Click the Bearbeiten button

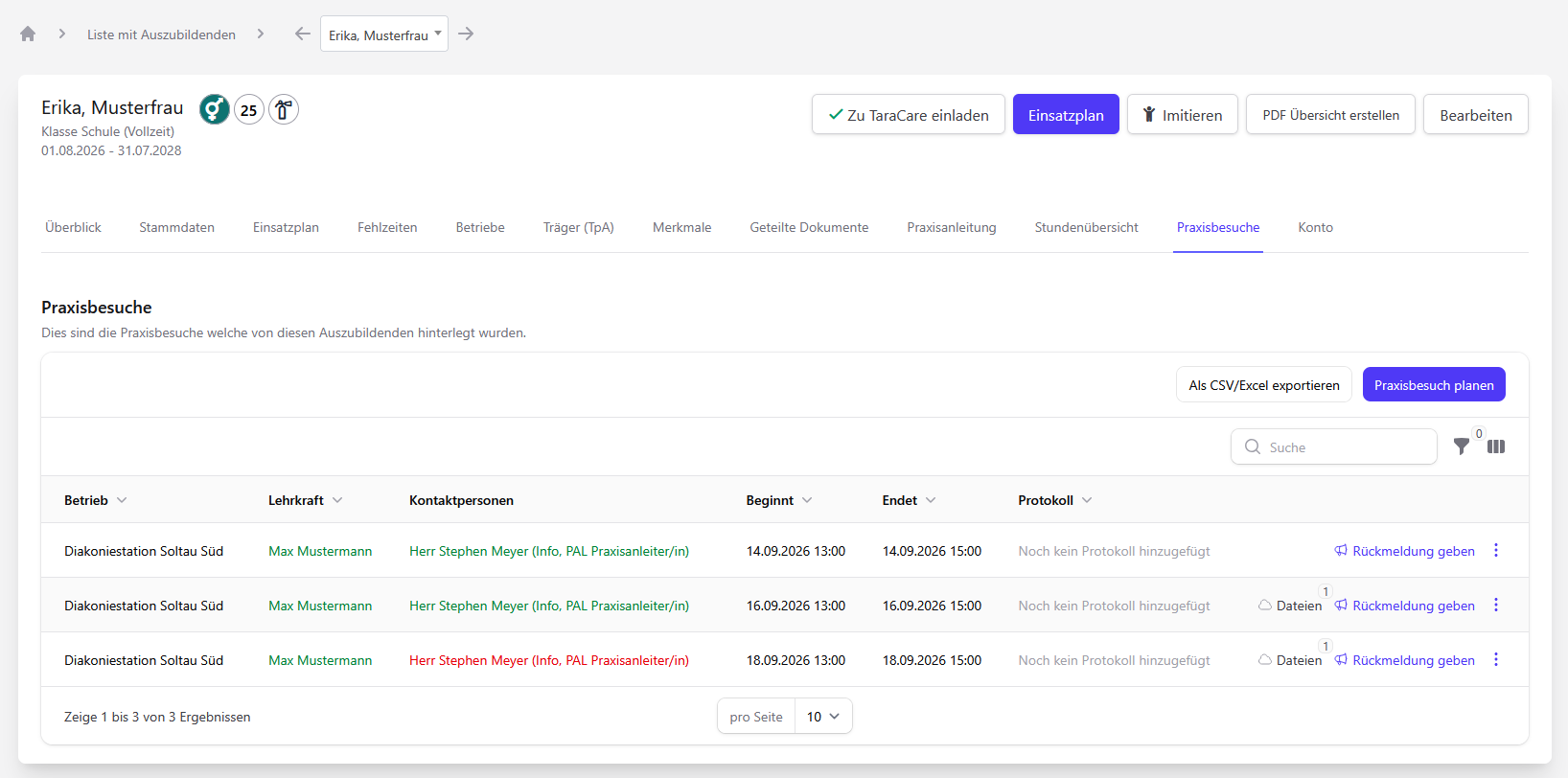(x=1476, y=114)
